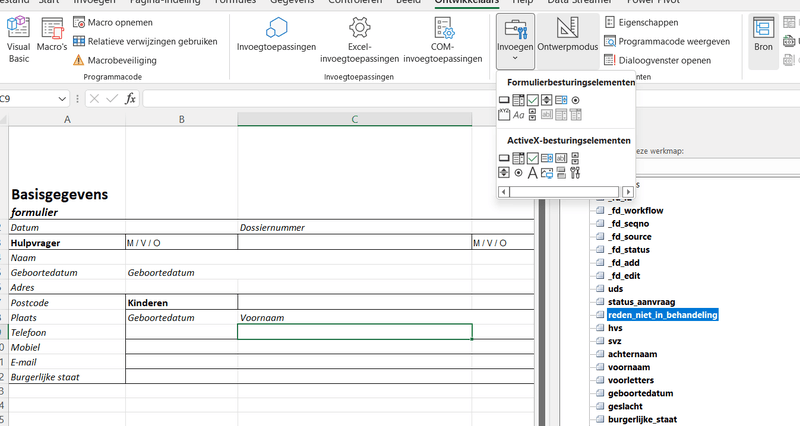Insert a form control Label (Aa)
This screenshot has width=800, height=426.
(518, 115)
